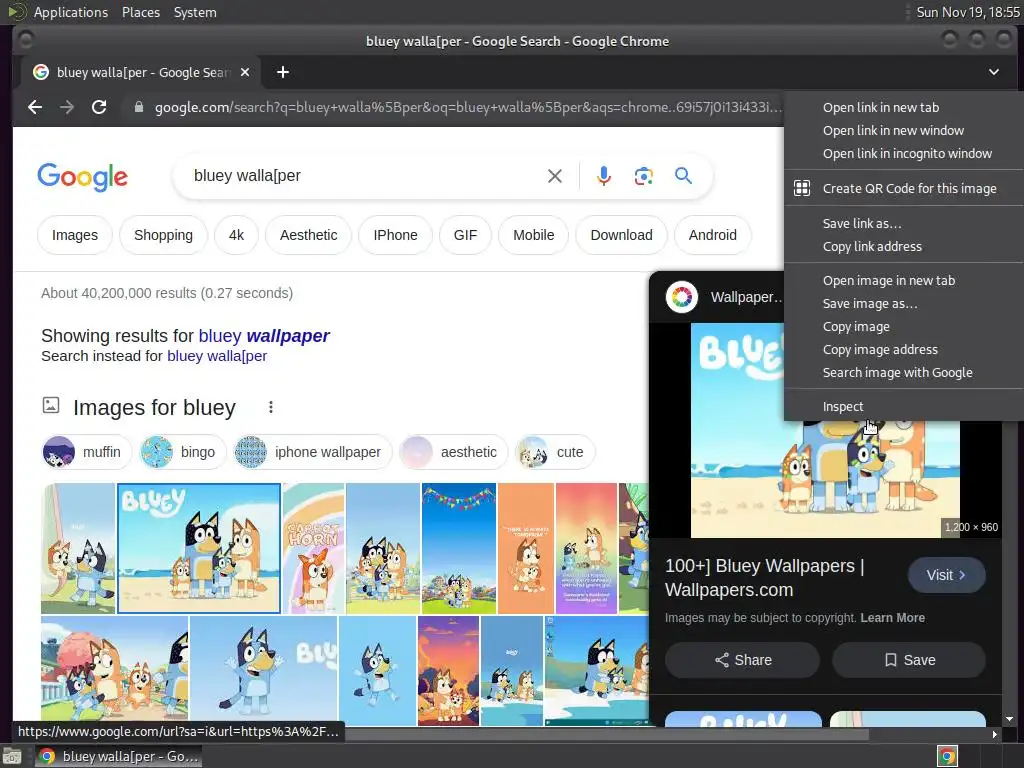The width and height of the screenshot is (1024, 768).
Task: Select the aesthetic image suggestion chip
Action: tap(453, 452)
